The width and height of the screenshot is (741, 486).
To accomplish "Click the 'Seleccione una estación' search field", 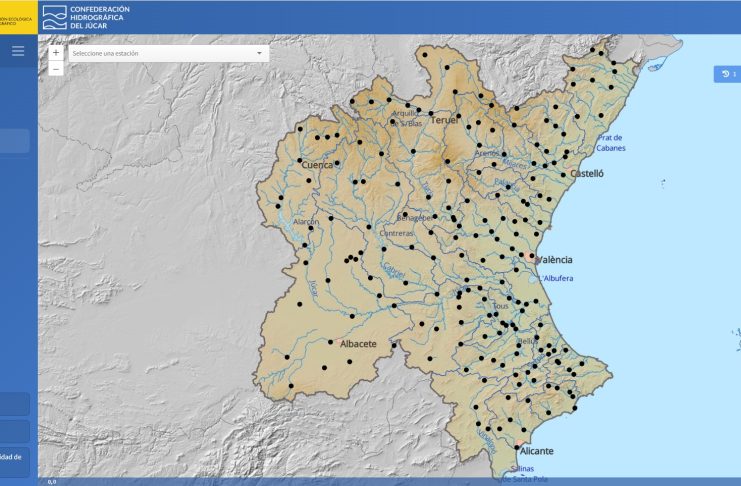I will pyautogui.click(x=160, y=53).
